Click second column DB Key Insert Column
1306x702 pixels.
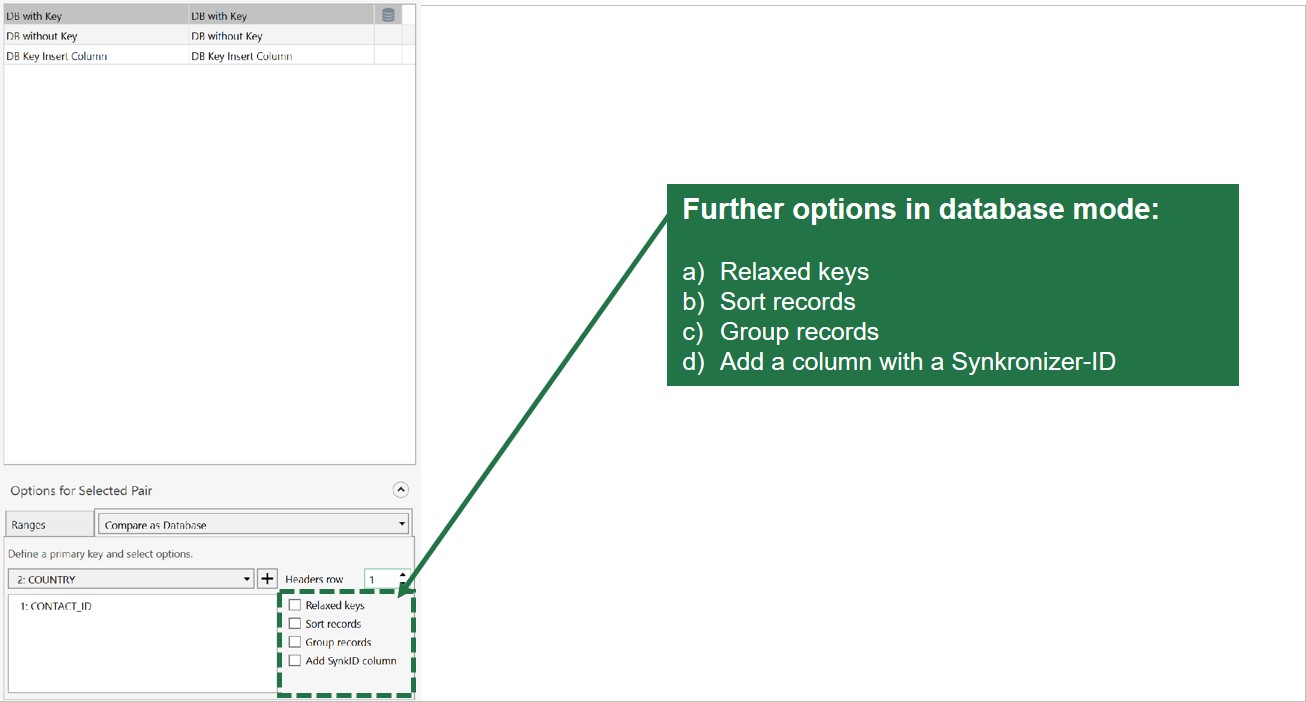pyautogui.click(x=242, y=56)
